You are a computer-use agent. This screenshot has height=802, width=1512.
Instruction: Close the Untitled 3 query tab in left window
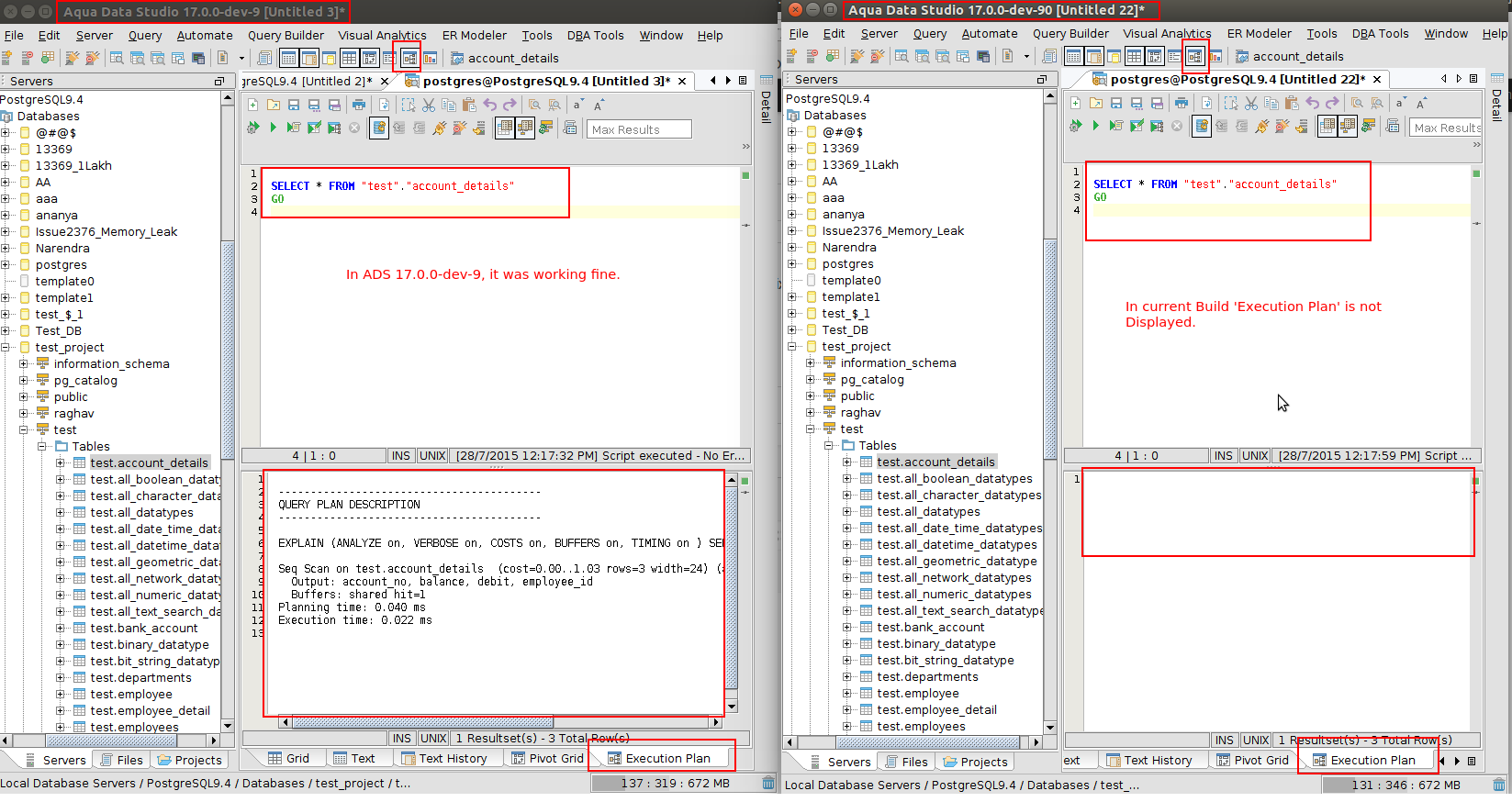tap(682, 82)
